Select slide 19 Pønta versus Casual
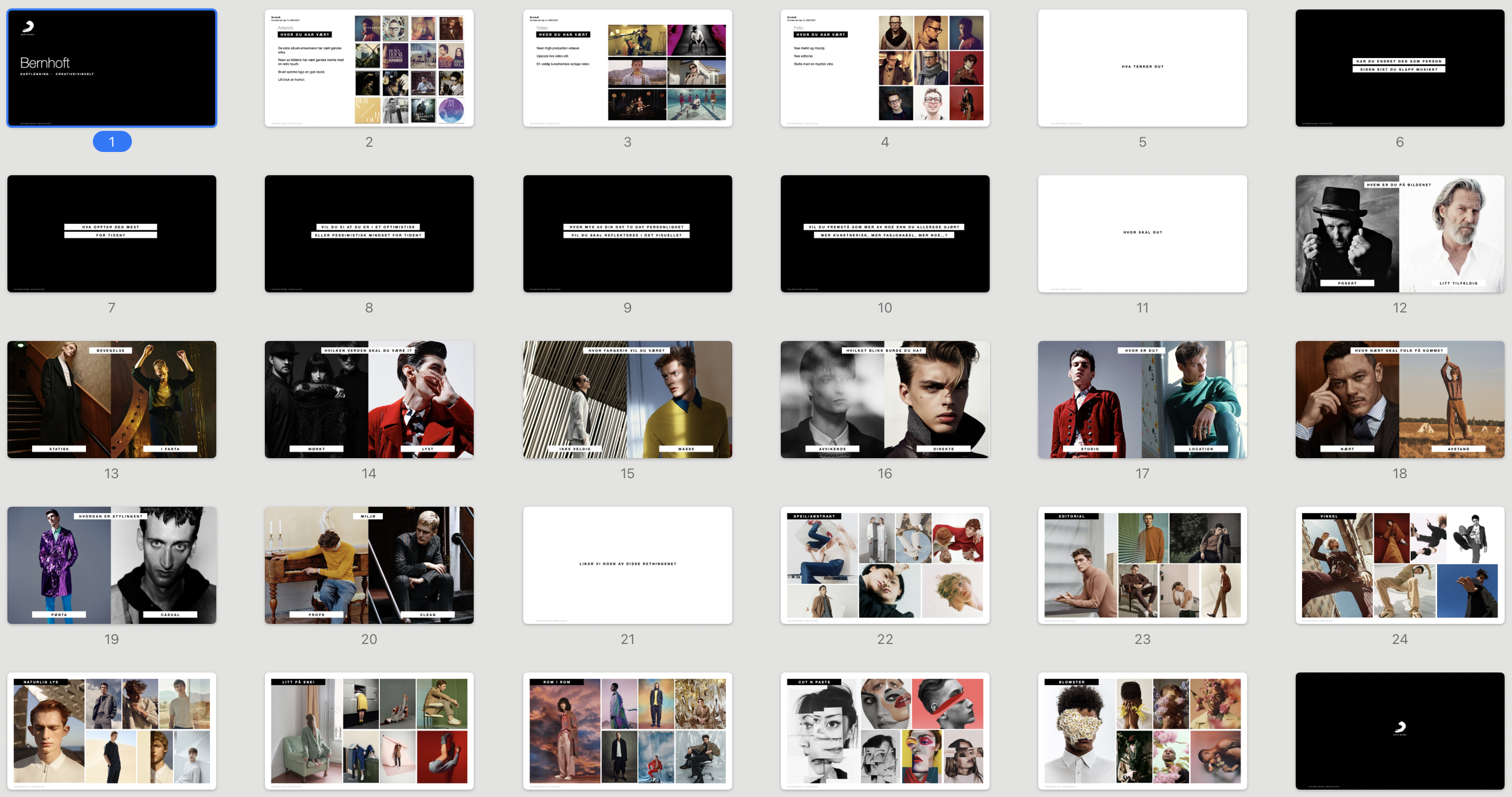Image resolution: width=1512 pixels, height=797 pixels. coord(111,565)
